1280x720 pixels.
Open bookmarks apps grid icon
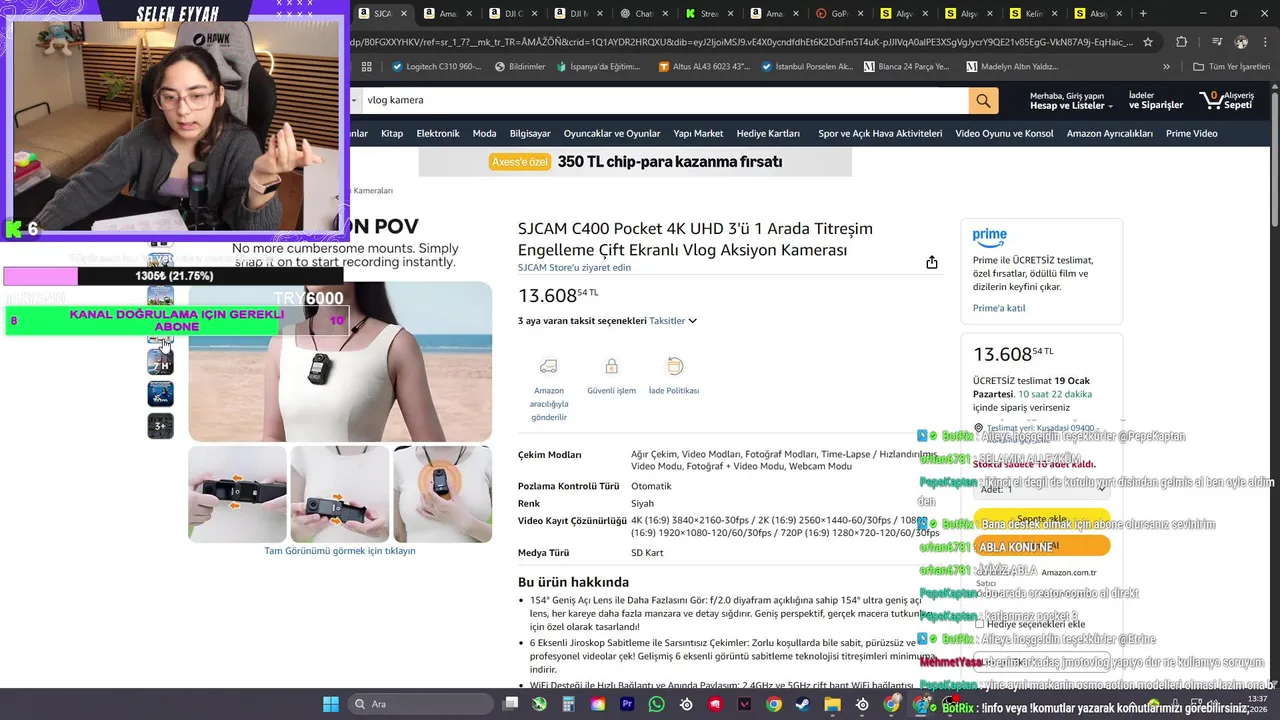(x=367, y=67)
